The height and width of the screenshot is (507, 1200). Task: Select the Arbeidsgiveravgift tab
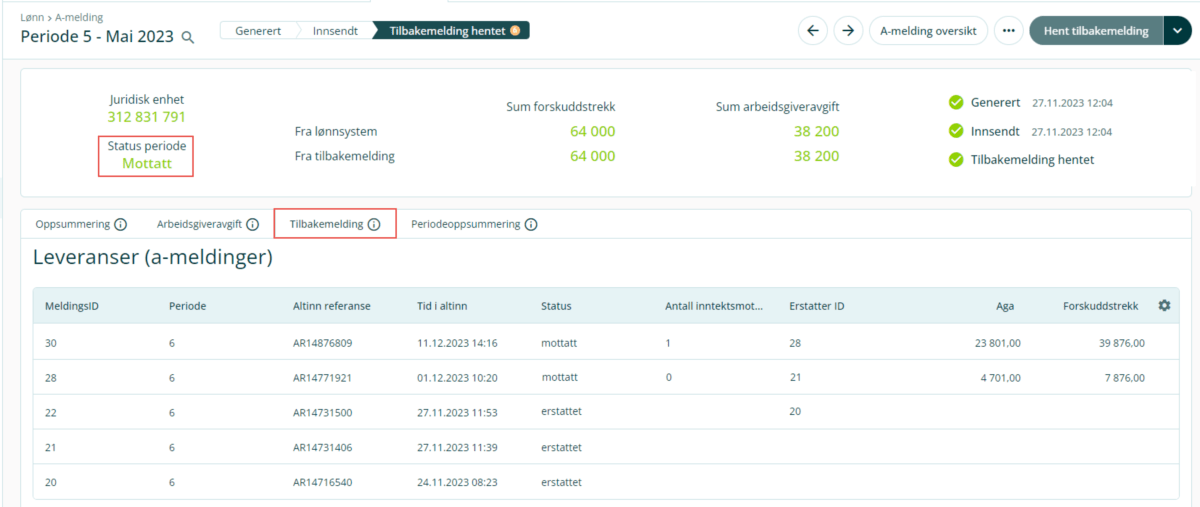201,225
